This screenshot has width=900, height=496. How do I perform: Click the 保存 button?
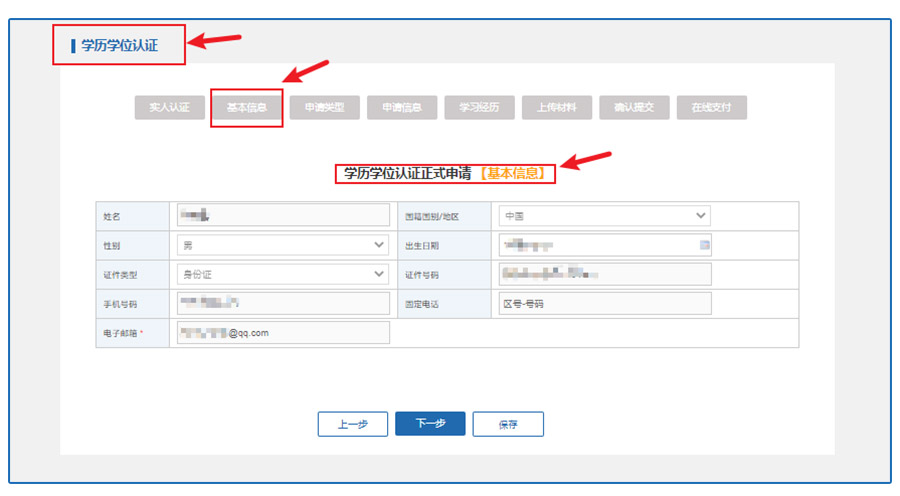(508, 424)
